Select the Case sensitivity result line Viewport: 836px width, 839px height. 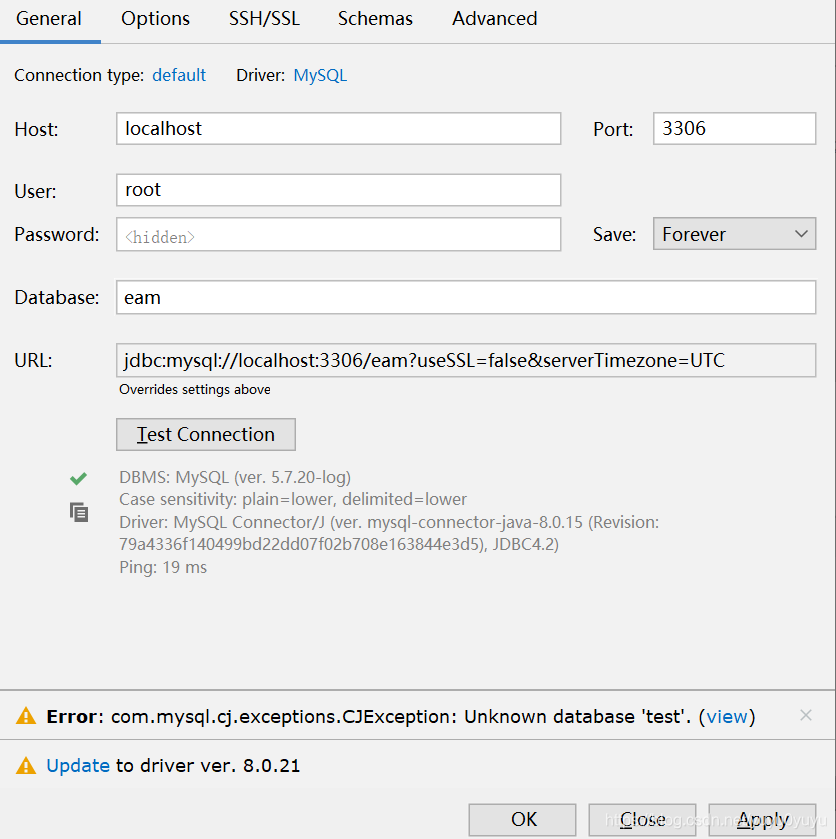293,499
